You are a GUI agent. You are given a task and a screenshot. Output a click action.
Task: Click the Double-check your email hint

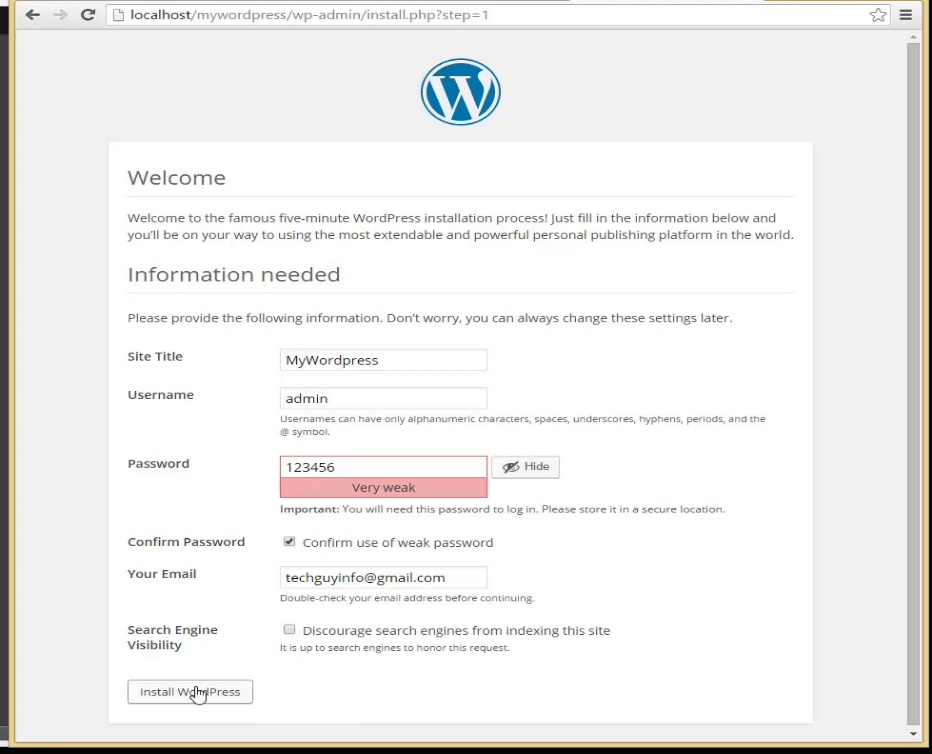point(407,598)
